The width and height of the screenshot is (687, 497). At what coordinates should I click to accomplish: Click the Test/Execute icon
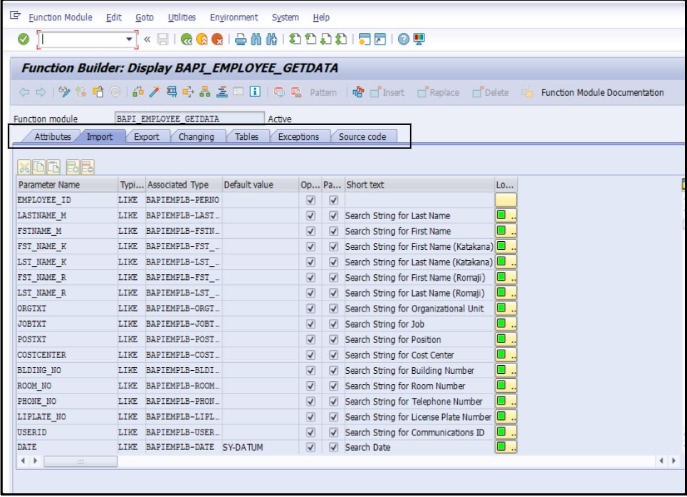171,92
